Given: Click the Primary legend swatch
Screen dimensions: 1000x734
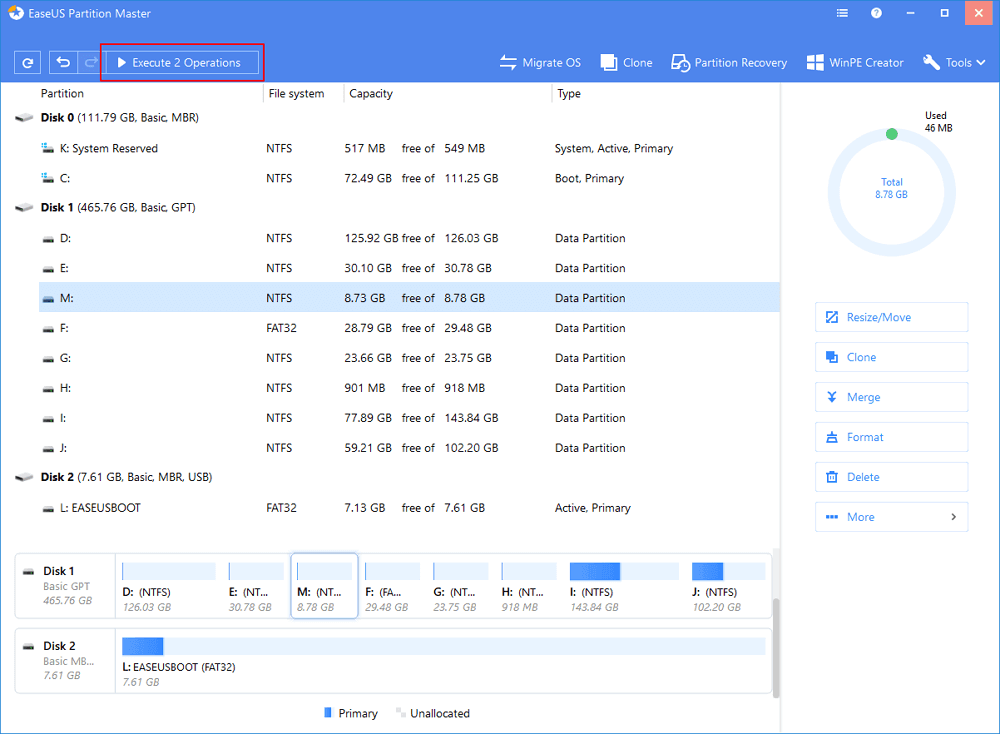Looking at the screenshot, I should click(328, 712).
